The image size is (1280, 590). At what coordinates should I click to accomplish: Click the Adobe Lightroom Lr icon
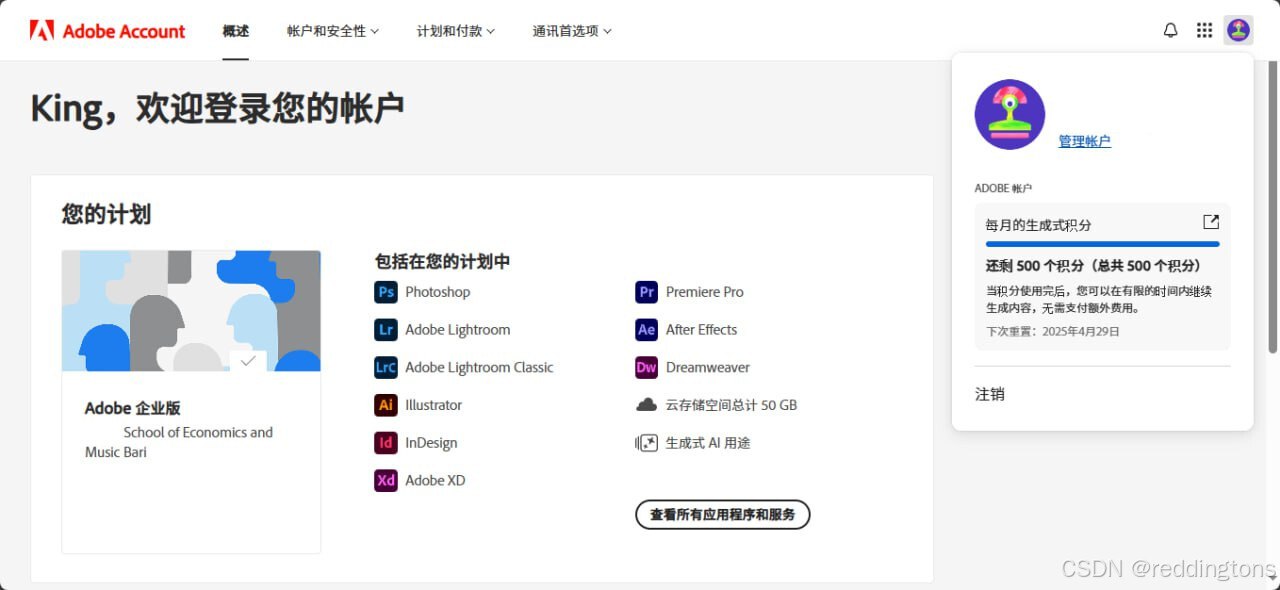pos(386,330)
